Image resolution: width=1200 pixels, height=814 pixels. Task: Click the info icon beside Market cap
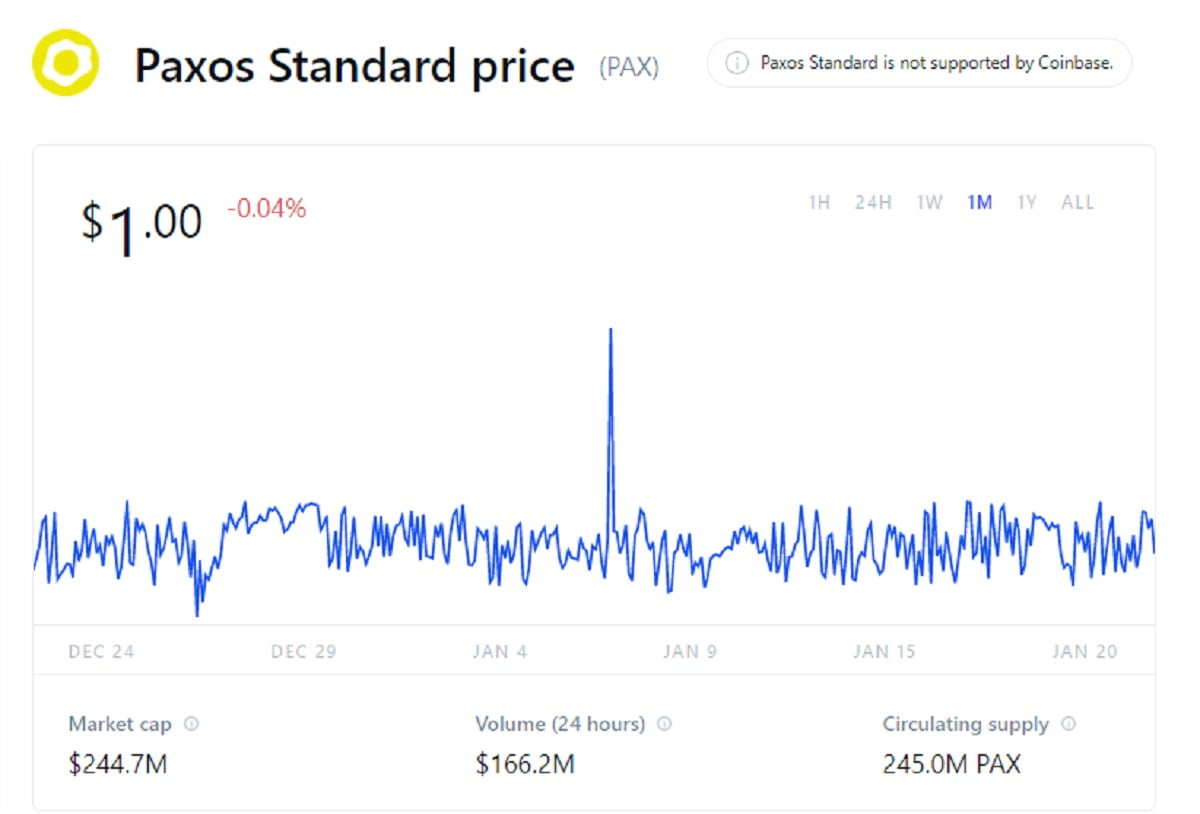click(x=191, y=724)
